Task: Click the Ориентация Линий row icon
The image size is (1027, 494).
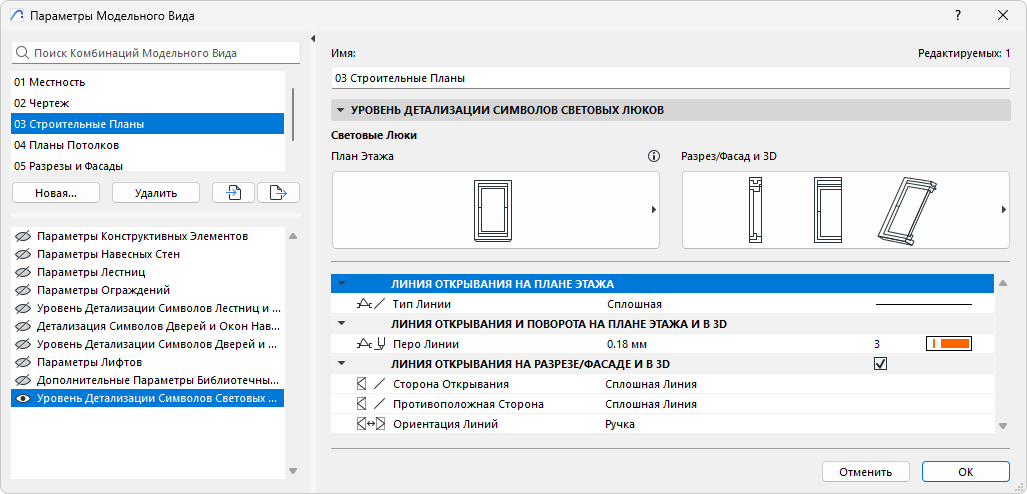Action: [x=371, y=425]
